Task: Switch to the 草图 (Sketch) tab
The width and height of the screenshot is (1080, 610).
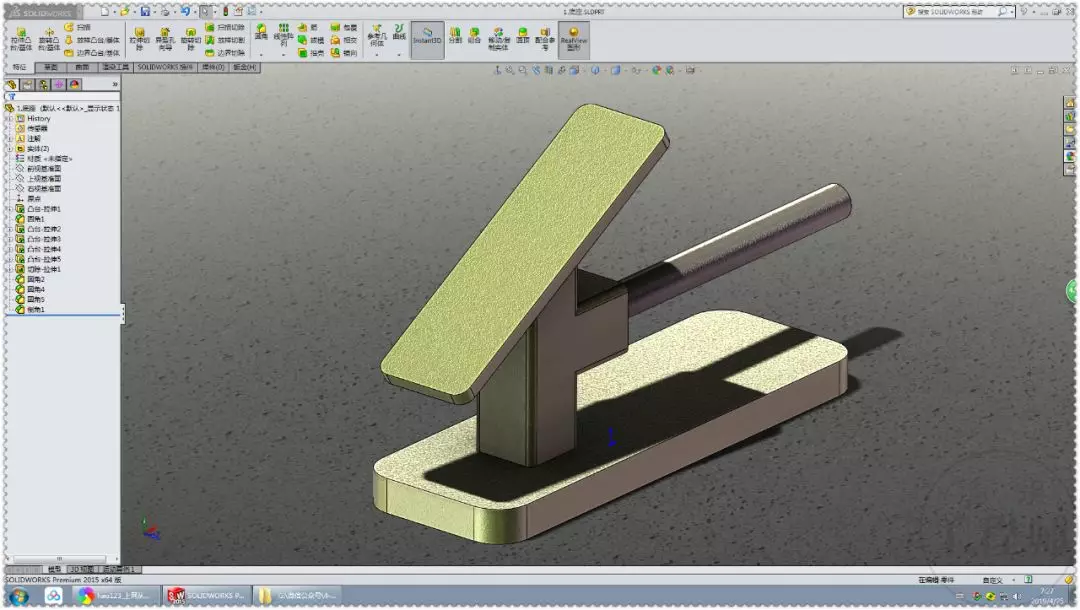Action: pos(50,67)
